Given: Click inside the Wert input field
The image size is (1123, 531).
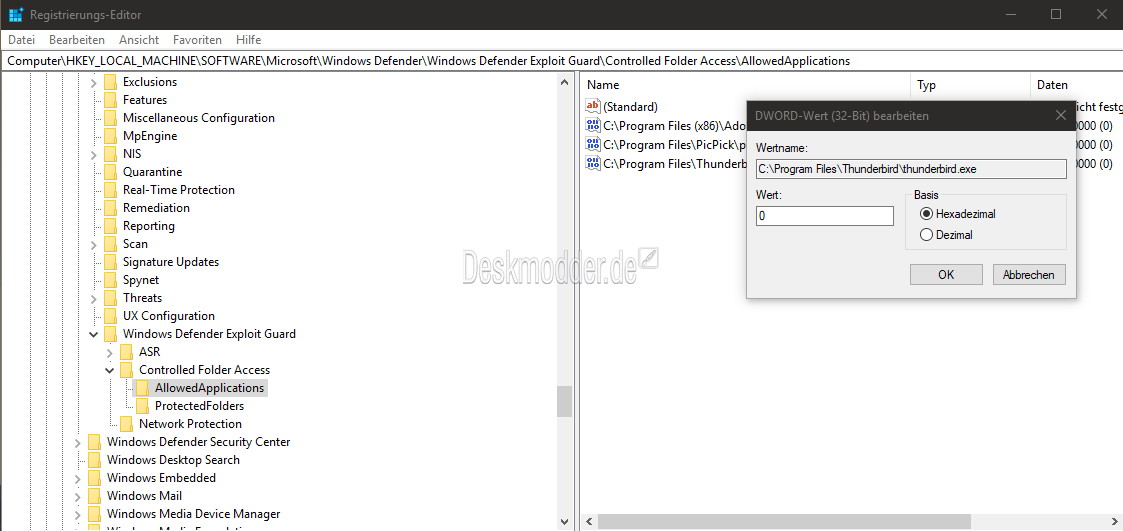Looking at the screenshot, I should (x=824, y=216).
